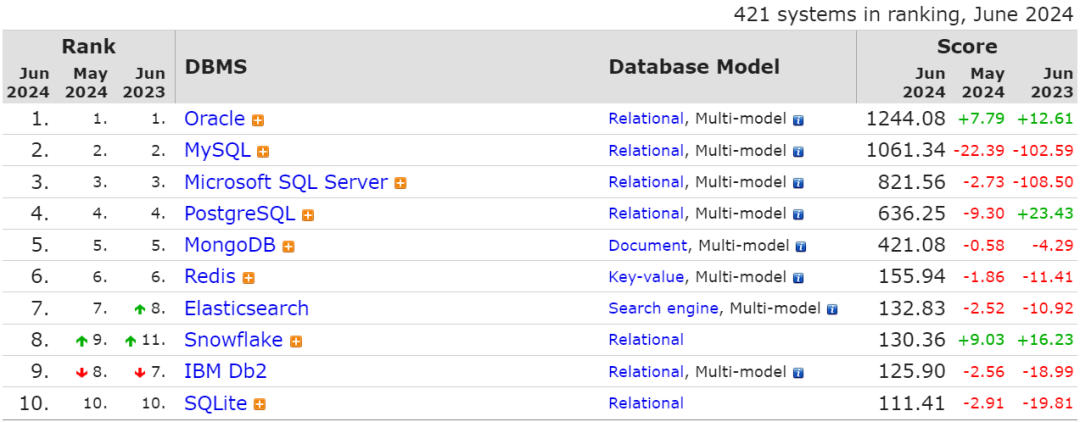This screenshot has height=422, width=1080.
Task: Click the Multi-model info icon in MongoDB row
Action: 800,247
